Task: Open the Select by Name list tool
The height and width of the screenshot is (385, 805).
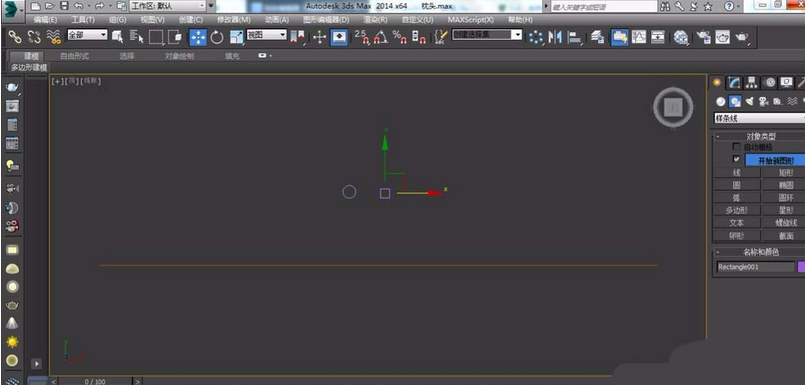Action: [x=137, y=36]
